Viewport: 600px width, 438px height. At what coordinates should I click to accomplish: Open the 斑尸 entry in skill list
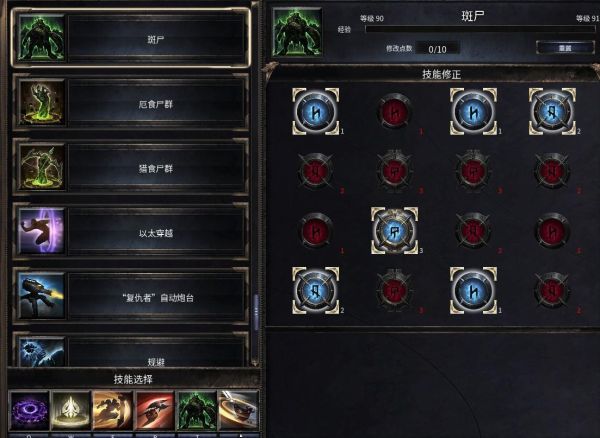coord(131,38)
